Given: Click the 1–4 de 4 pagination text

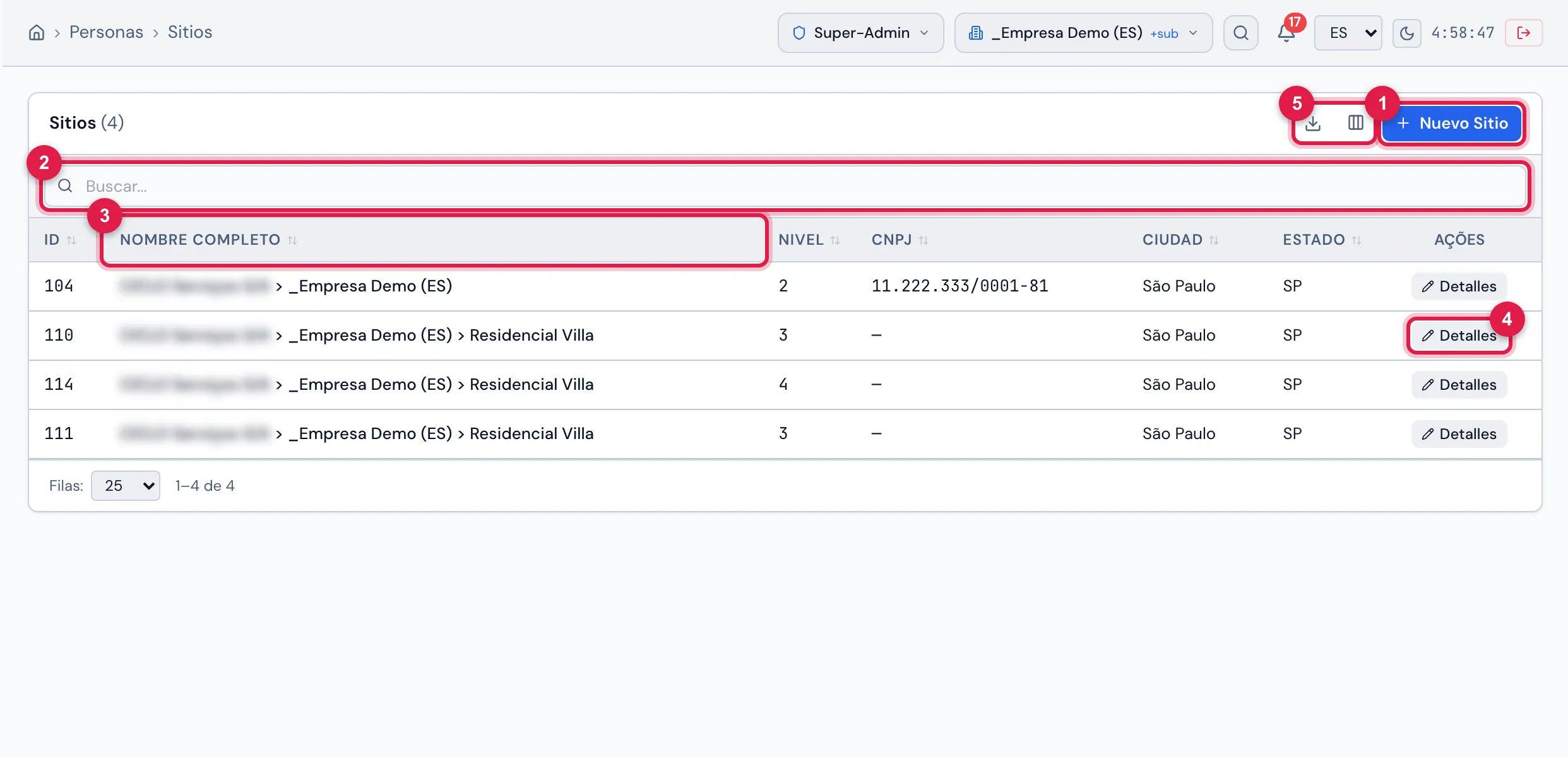Looking at the screenshot, I should [x=205, y=486].
